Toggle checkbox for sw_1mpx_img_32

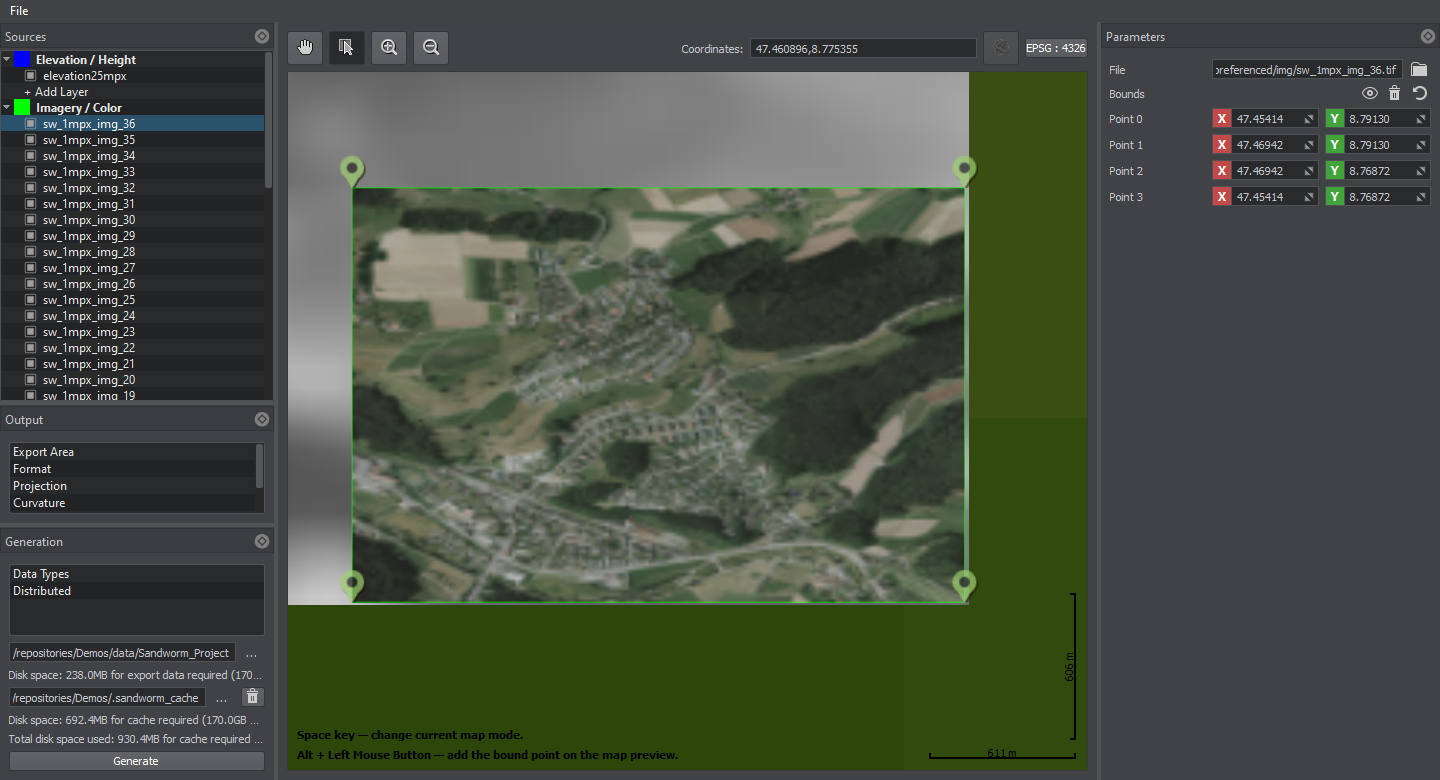pyautogui.click(x=31, y=188)
